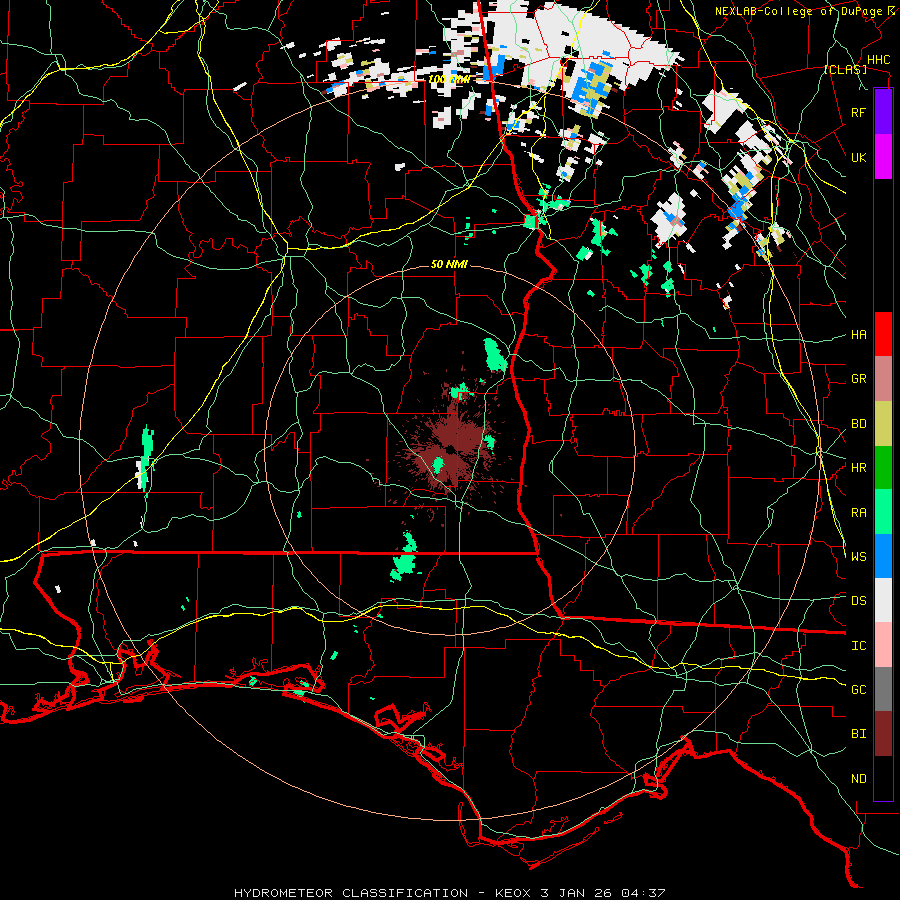The height and width of the screenshot is (900, 900).
Task: Click the '100 NMI' range ring label
Action: point(449,79)
